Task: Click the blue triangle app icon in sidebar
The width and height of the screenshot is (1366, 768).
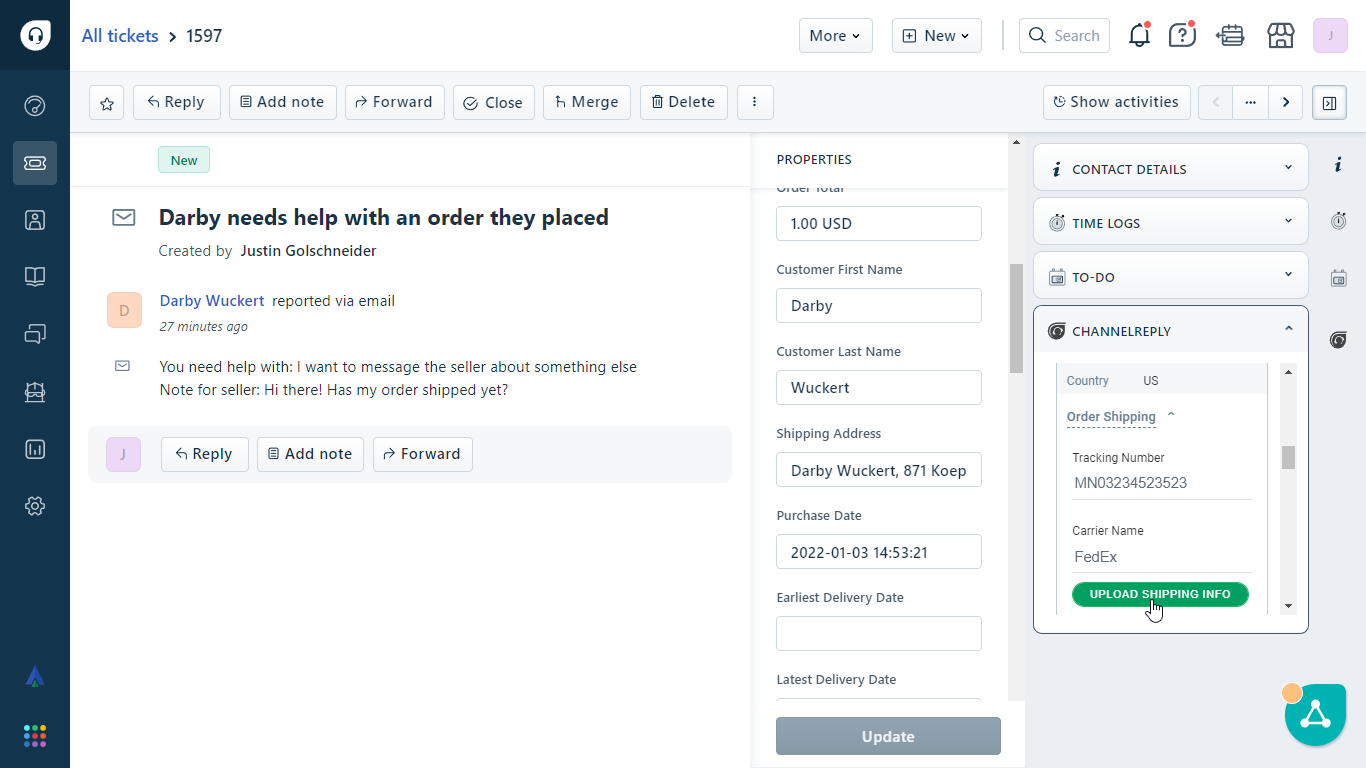Action: point(35,677)
